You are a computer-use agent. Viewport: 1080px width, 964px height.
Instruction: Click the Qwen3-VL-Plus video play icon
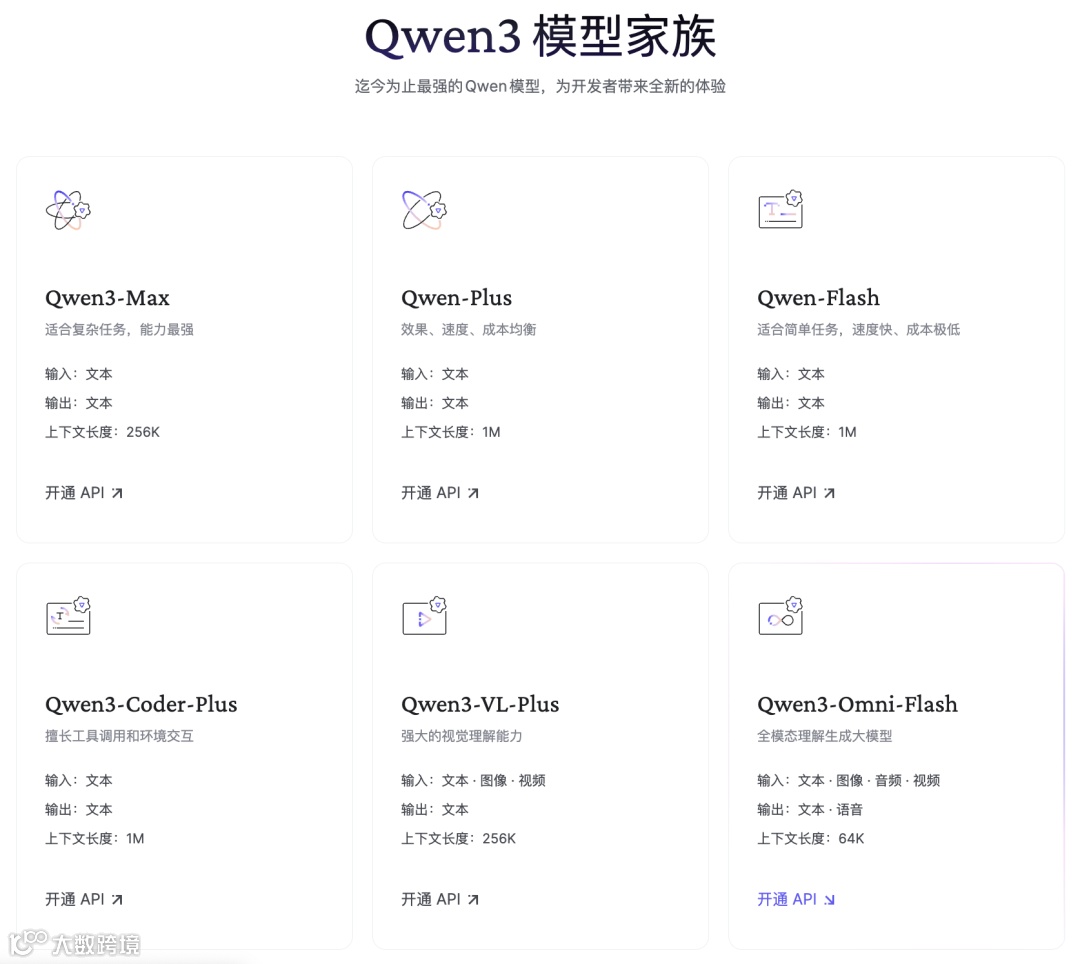coord(424,616)
